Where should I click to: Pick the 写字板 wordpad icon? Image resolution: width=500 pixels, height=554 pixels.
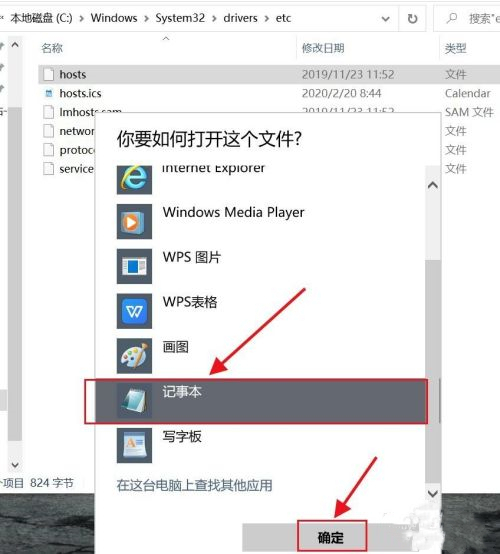(134, 445)
